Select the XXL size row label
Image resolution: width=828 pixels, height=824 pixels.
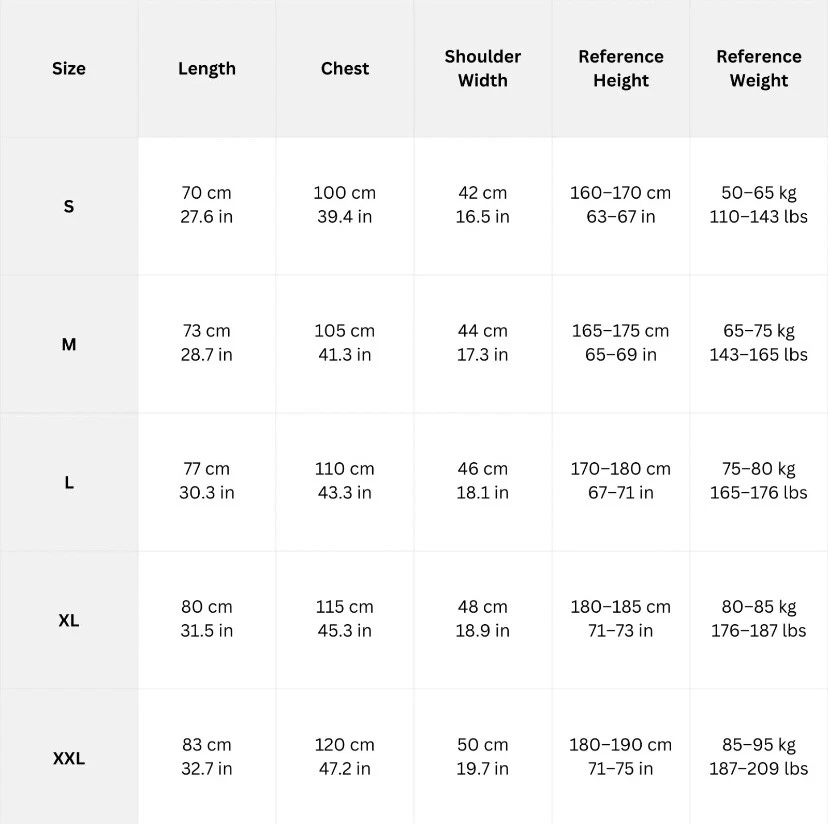pyautogui.click(x=69, y=758)
